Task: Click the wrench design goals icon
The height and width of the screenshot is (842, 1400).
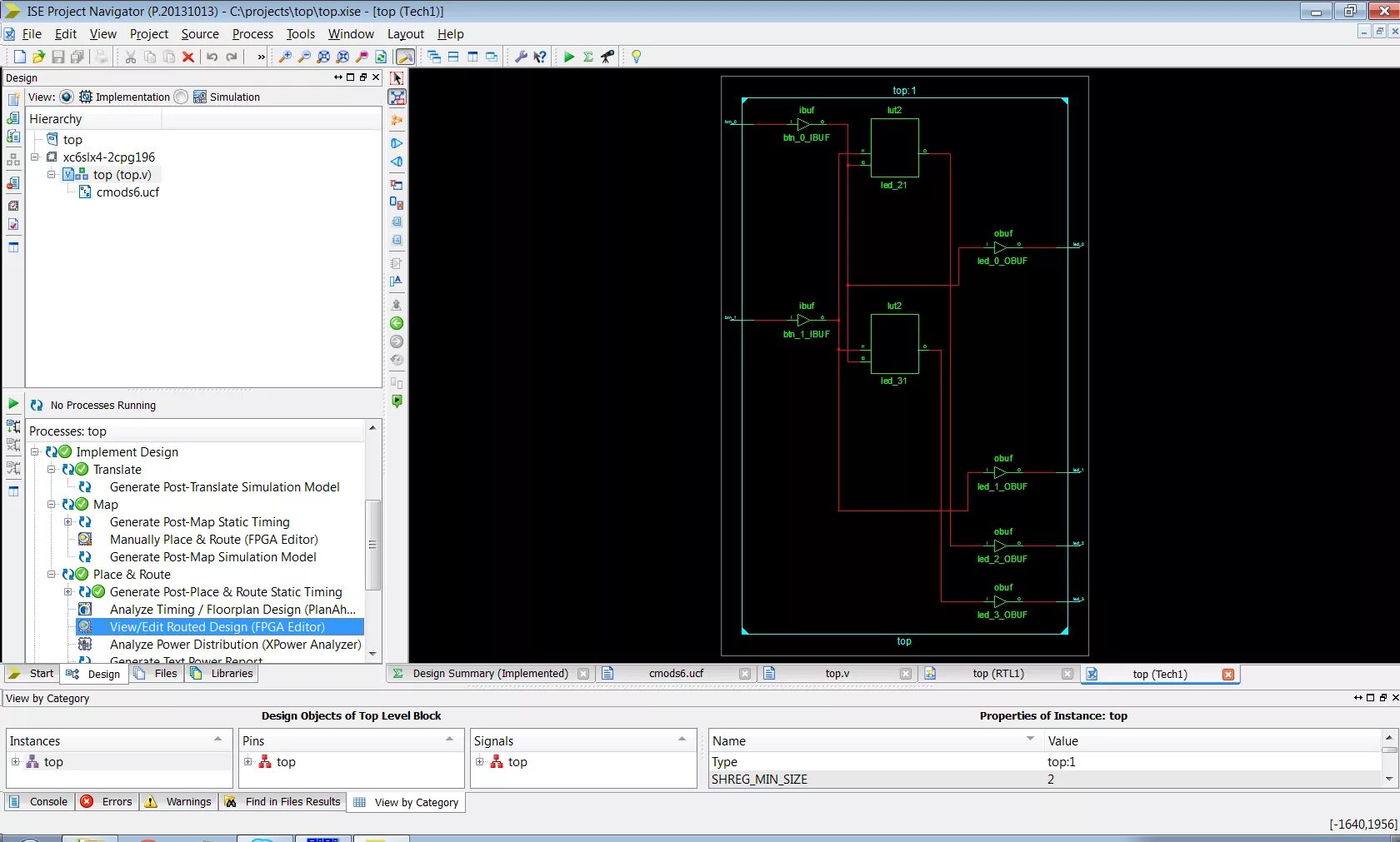Action: tap(521, 57)
